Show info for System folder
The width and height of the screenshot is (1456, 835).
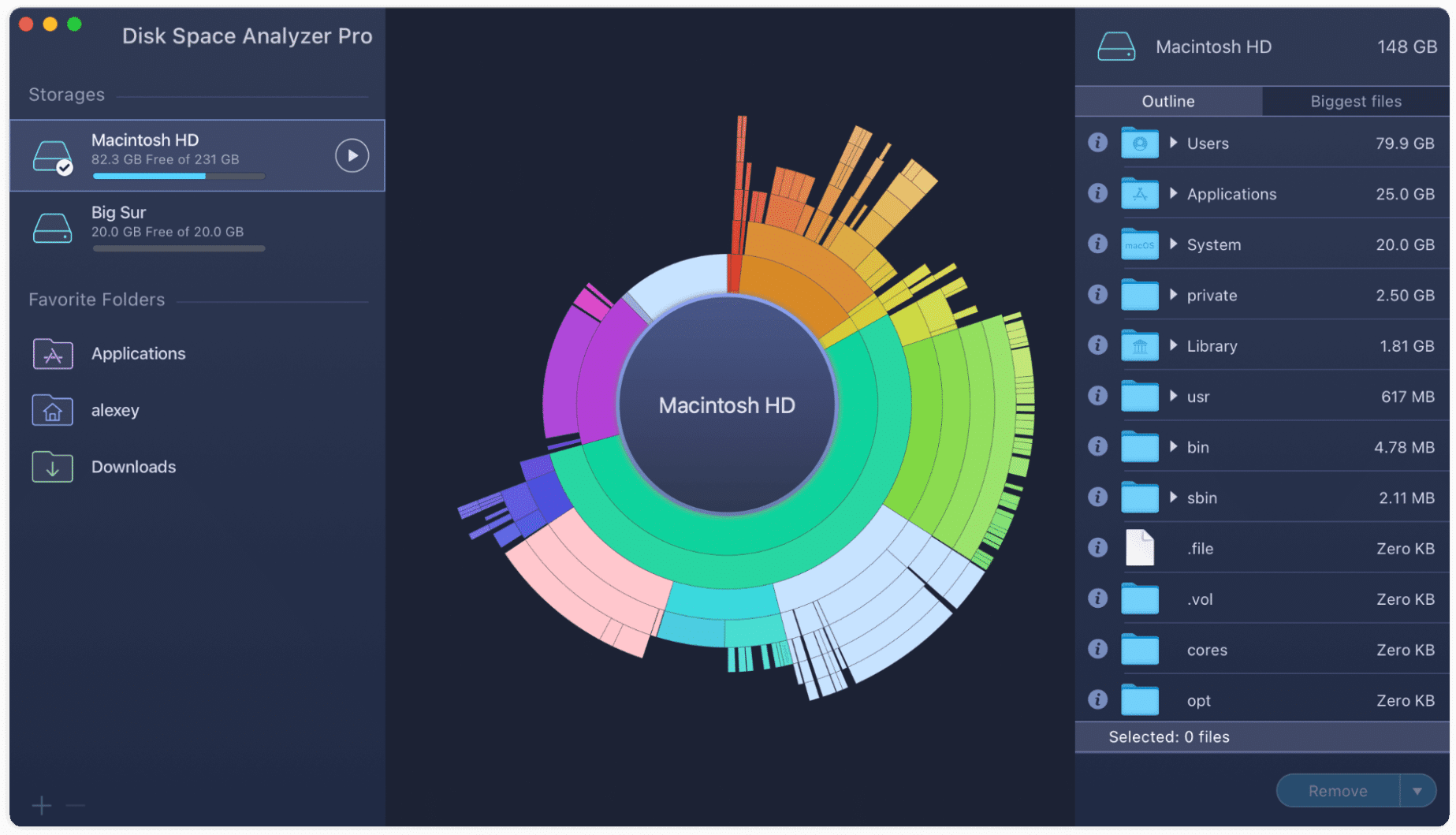(1097, 244)
